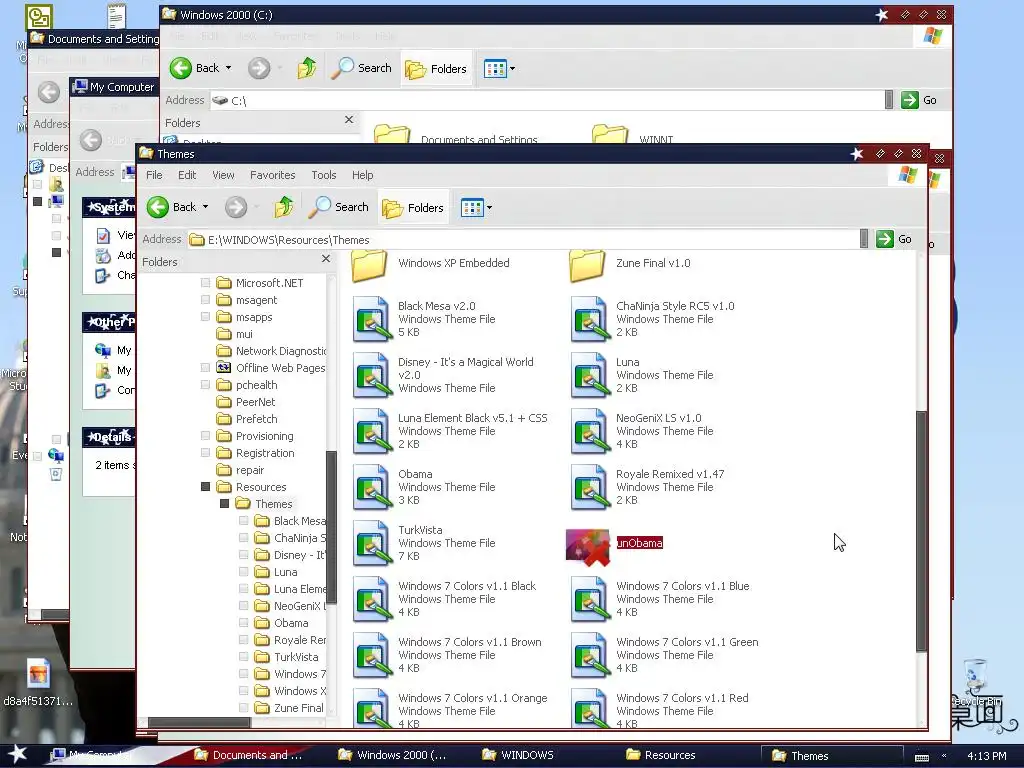Select the Luna theme file icon
The width and height of the screenshot is (1024, 768).
coord(589,375)
